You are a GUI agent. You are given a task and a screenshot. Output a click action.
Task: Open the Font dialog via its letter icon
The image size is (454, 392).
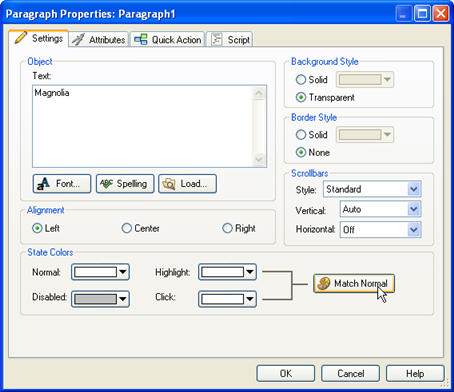[43, 184]
